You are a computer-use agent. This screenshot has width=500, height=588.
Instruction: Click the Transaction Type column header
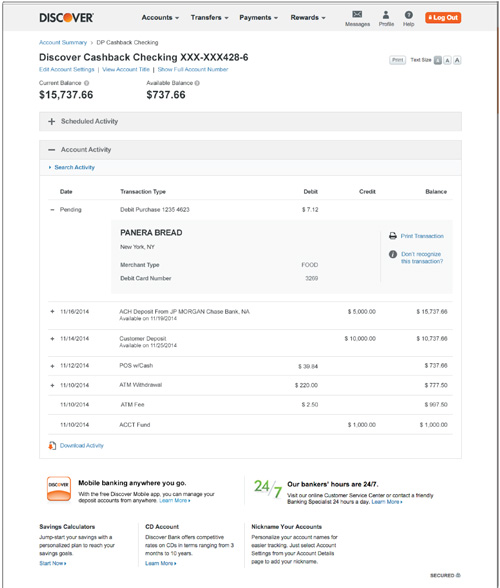[143, 192]
